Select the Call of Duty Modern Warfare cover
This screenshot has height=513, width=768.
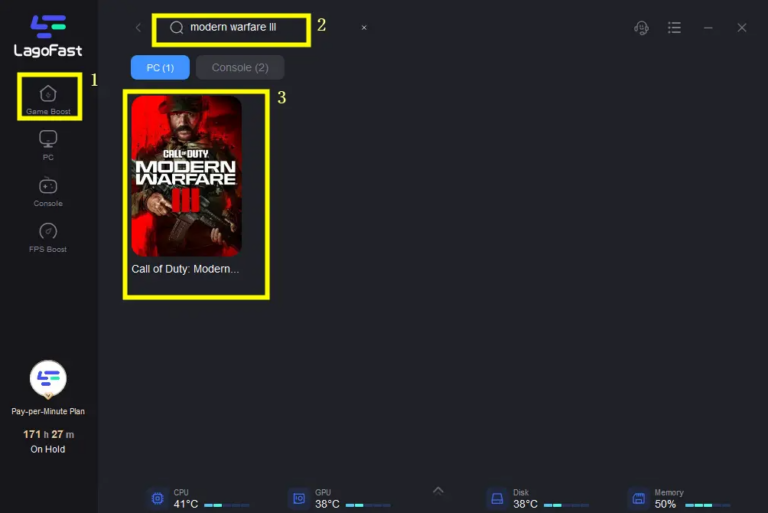(186, 176)
